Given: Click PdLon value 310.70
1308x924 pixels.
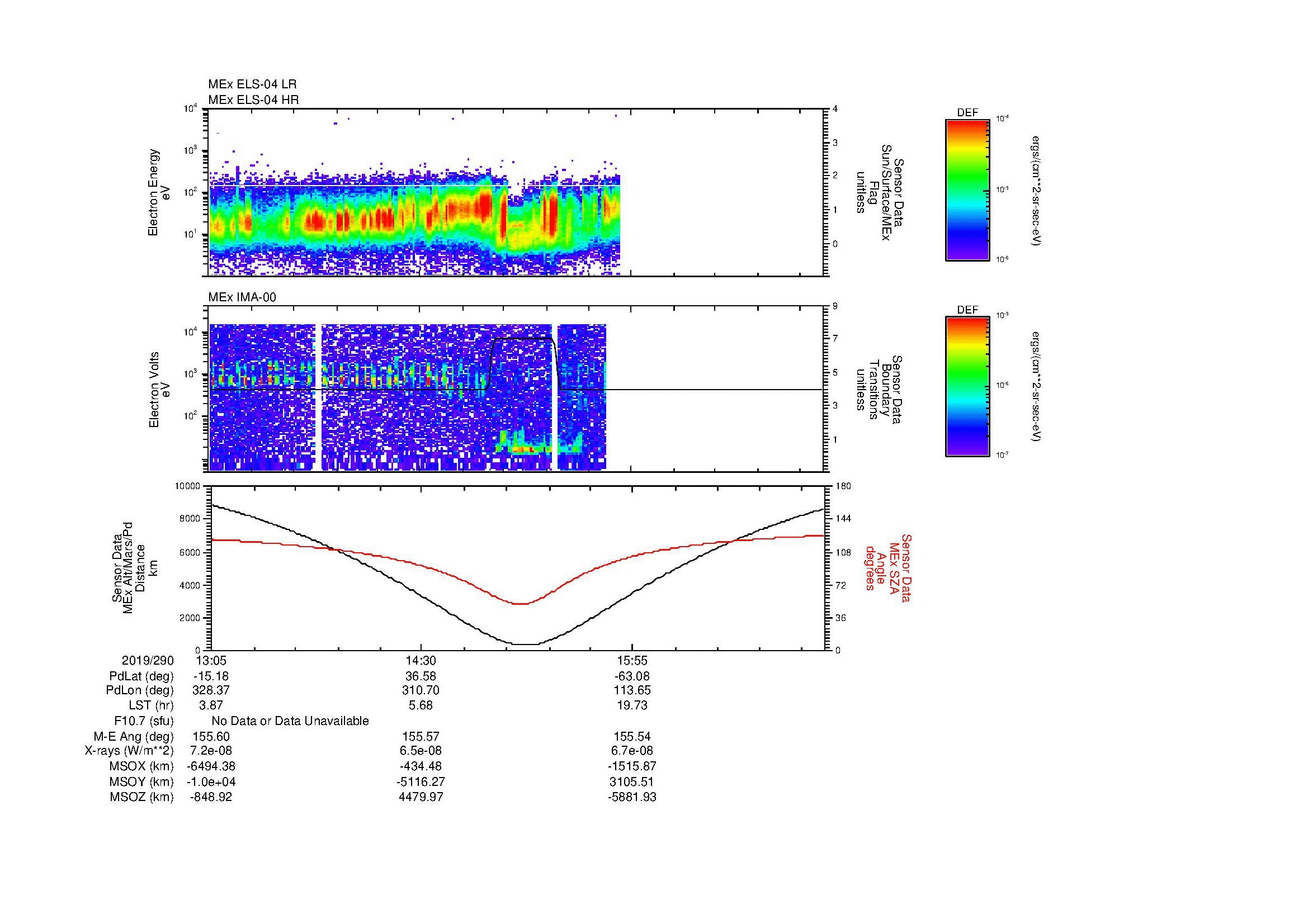Looking at the screenshot, I should click(x=421, y=690).
